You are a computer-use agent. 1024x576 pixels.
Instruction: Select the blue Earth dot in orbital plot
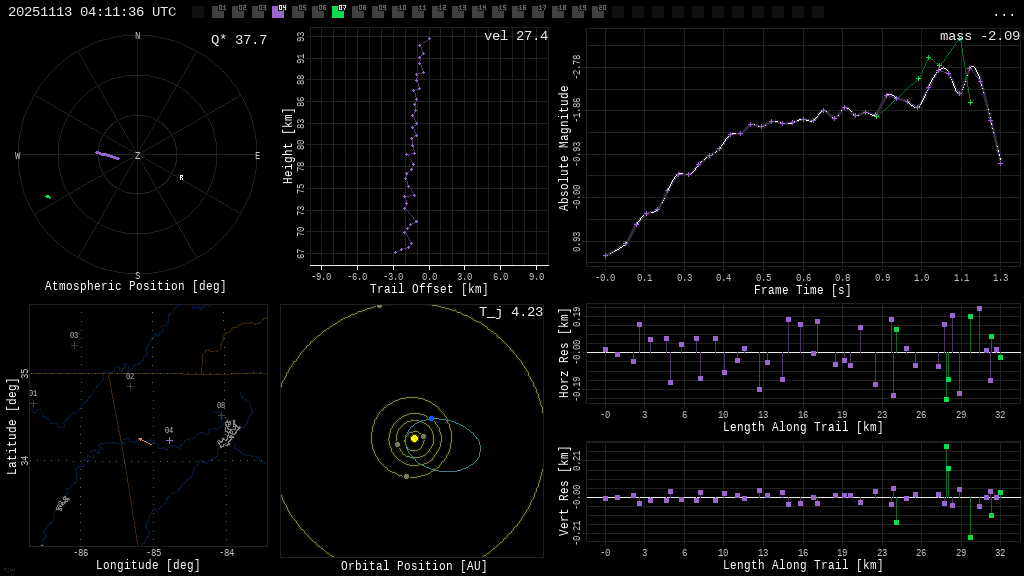pyautogui.click(x=431, y=418)
